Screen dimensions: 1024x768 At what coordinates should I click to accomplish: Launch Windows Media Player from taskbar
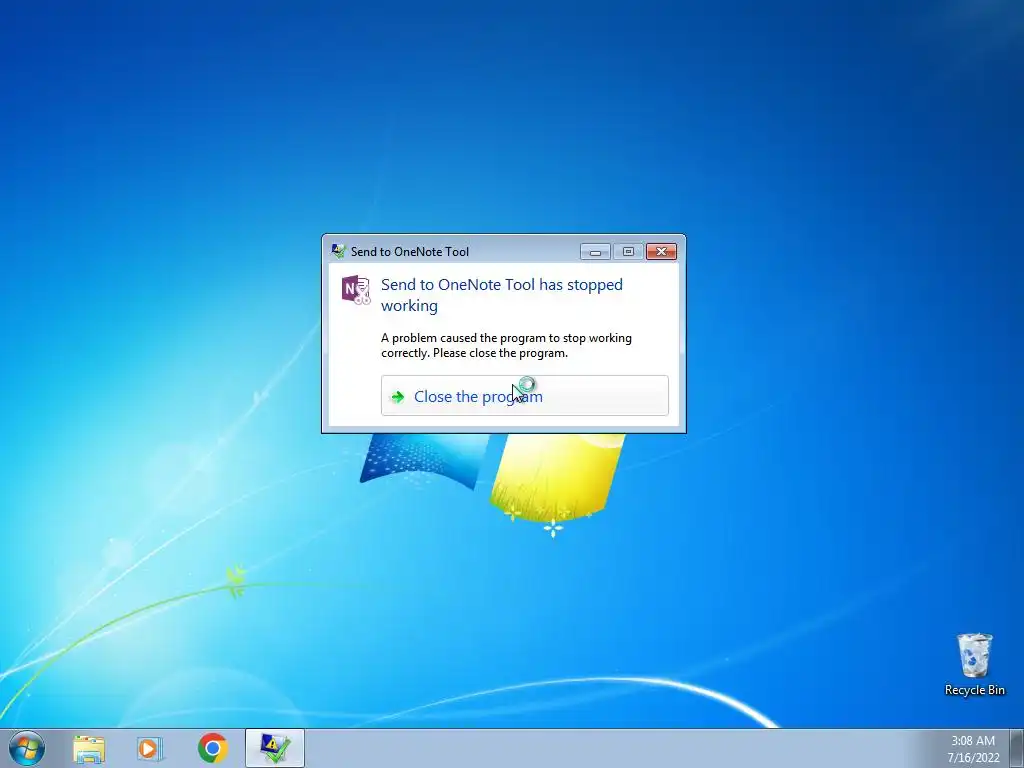tap(150, 748)
